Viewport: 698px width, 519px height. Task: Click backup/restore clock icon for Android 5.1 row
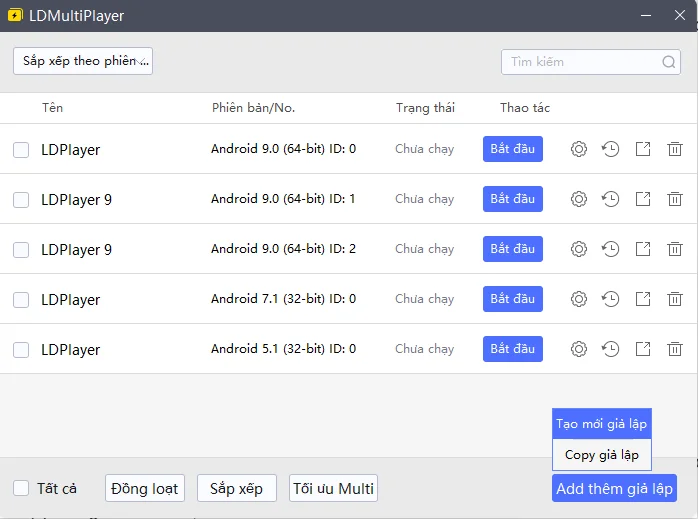click(610, 349)
